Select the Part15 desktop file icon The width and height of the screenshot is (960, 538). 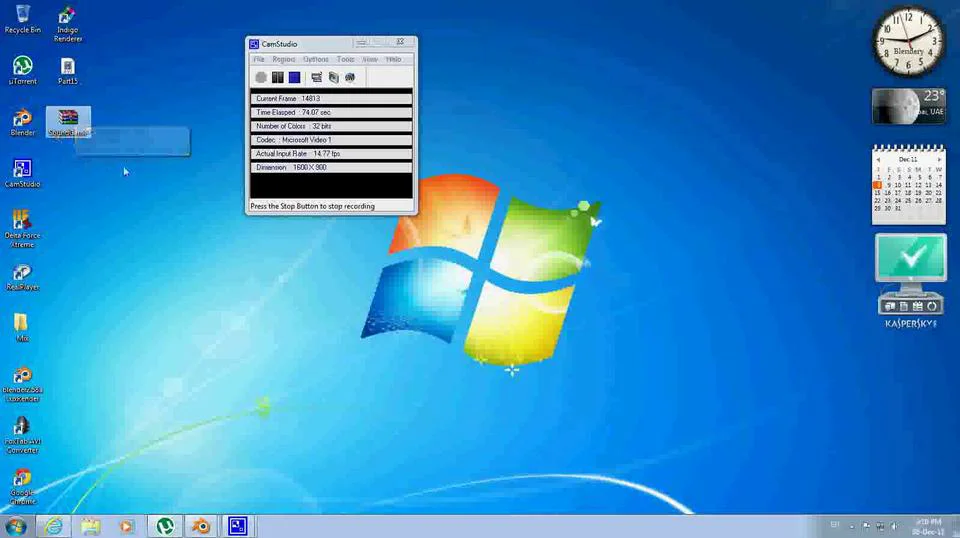coord(67,70)
